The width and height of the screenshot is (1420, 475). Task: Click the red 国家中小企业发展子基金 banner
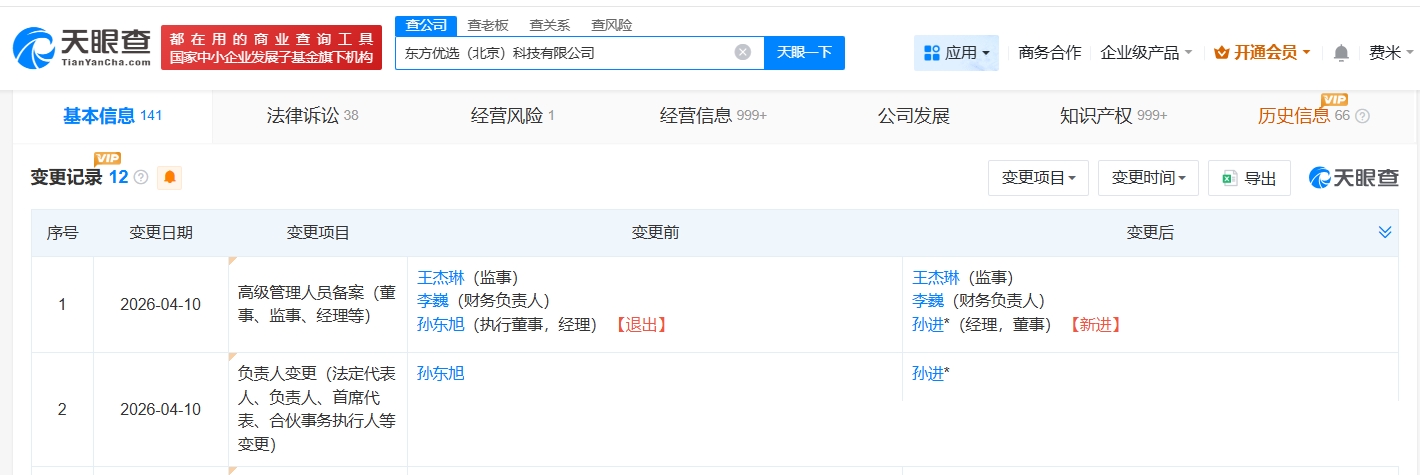271,48
